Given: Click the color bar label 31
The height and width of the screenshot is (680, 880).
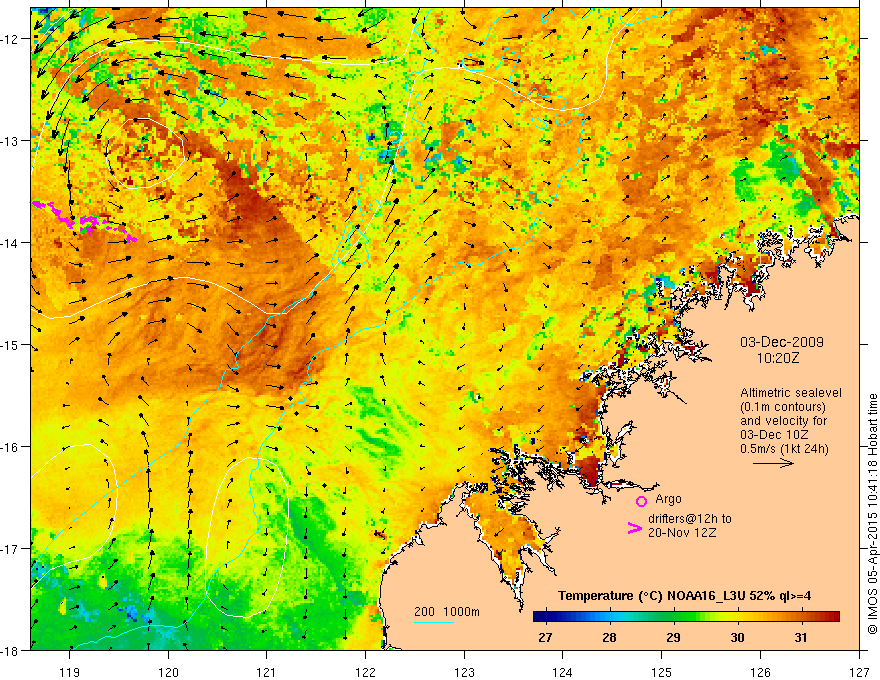Looking at the screenshot, I should point(801,638).
